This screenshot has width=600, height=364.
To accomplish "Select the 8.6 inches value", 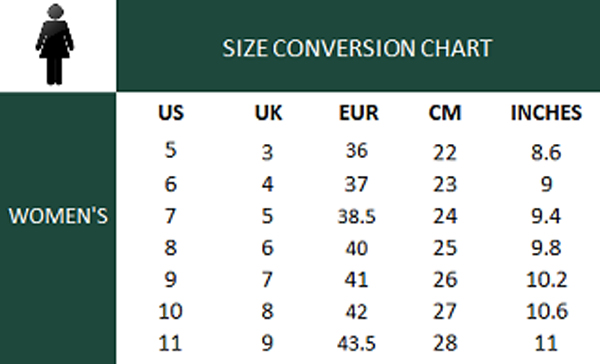I will [546, 152].
